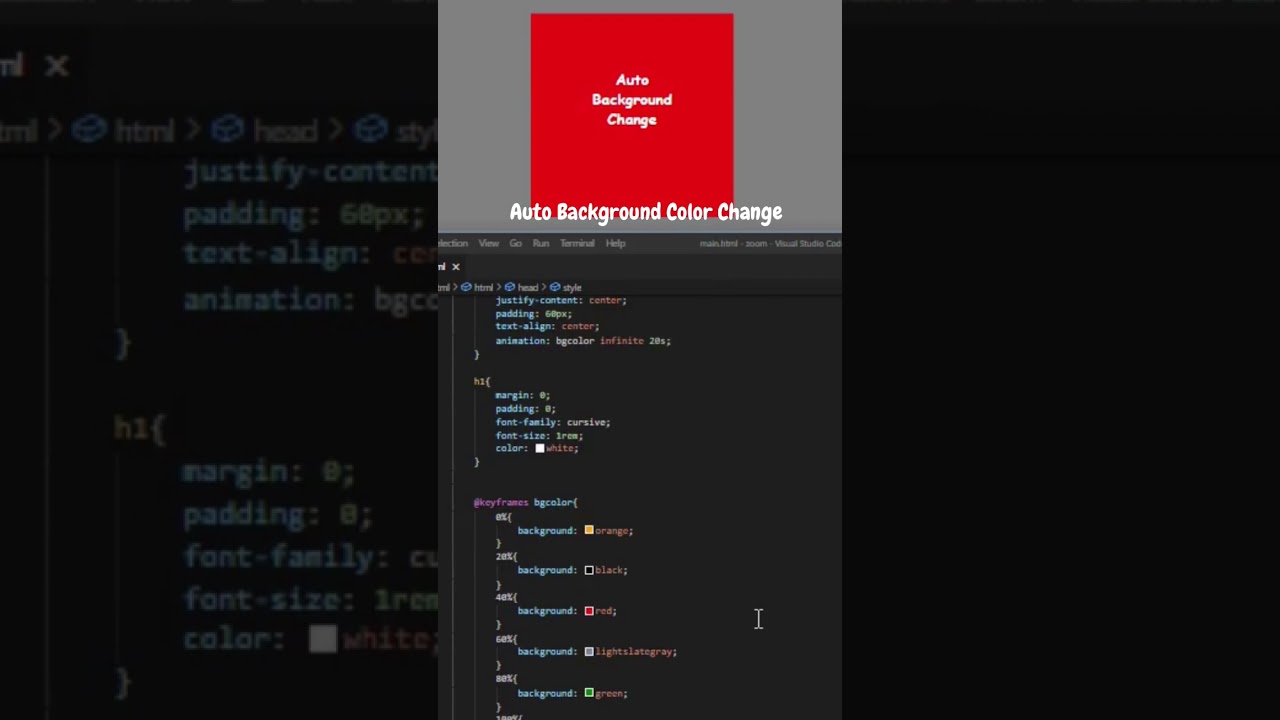Screen dimensions: 1280x720
Task: Click the 'text-align: center;' line
Action: 547,326
